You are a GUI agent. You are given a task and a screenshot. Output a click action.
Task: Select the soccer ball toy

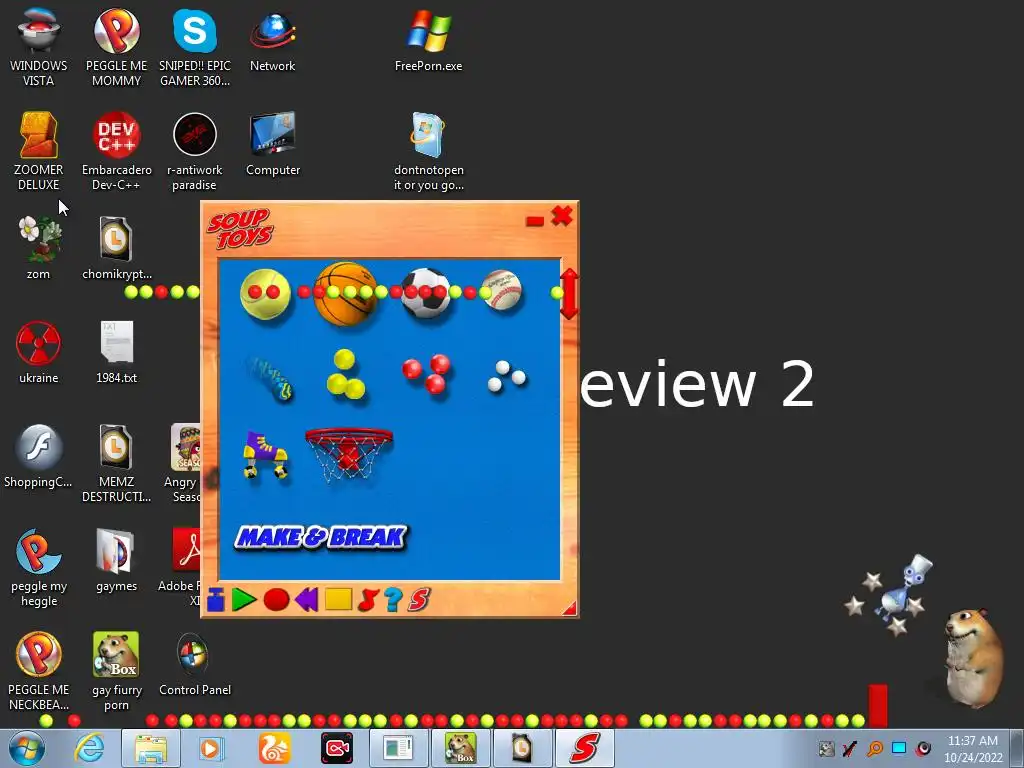(x=426, y=293)
